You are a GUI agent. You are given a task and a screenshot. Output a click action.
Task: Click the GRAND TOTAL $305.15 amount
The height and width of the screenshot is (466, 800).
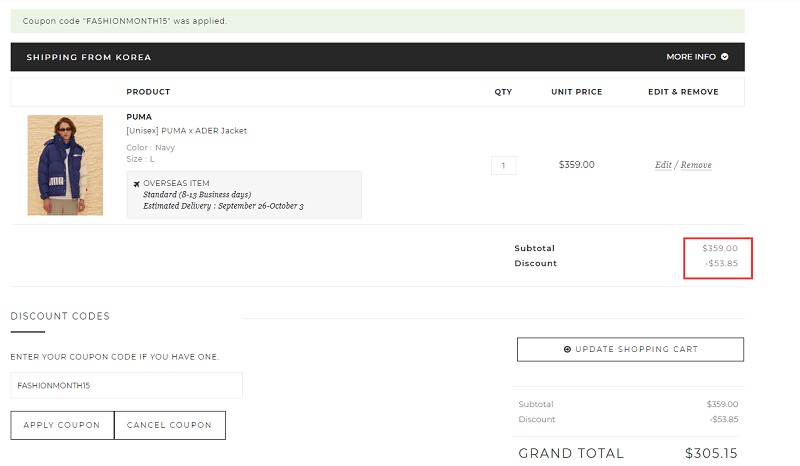click(x=711, y=453)
